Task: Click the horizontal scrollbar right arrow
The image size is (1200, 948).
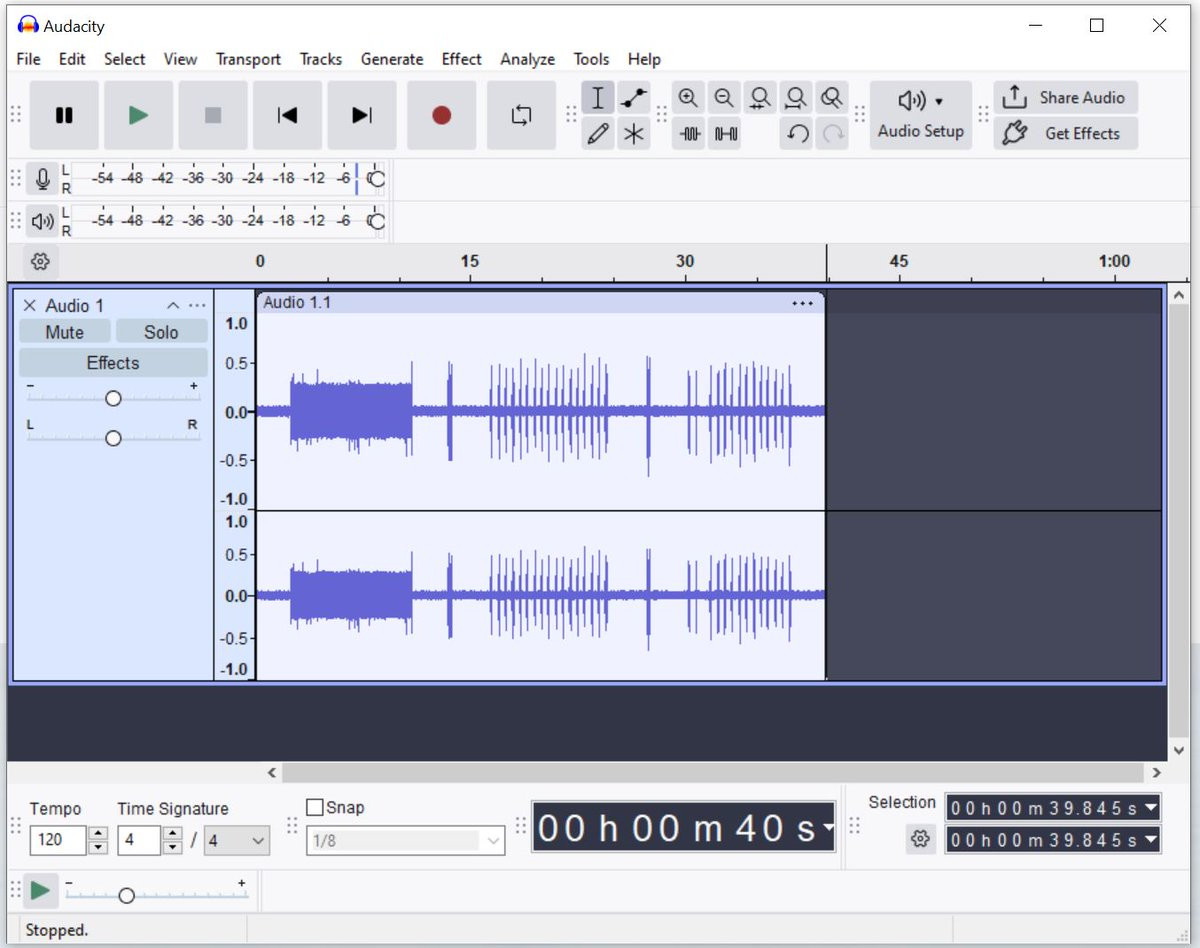Action: click(1156, 772)
